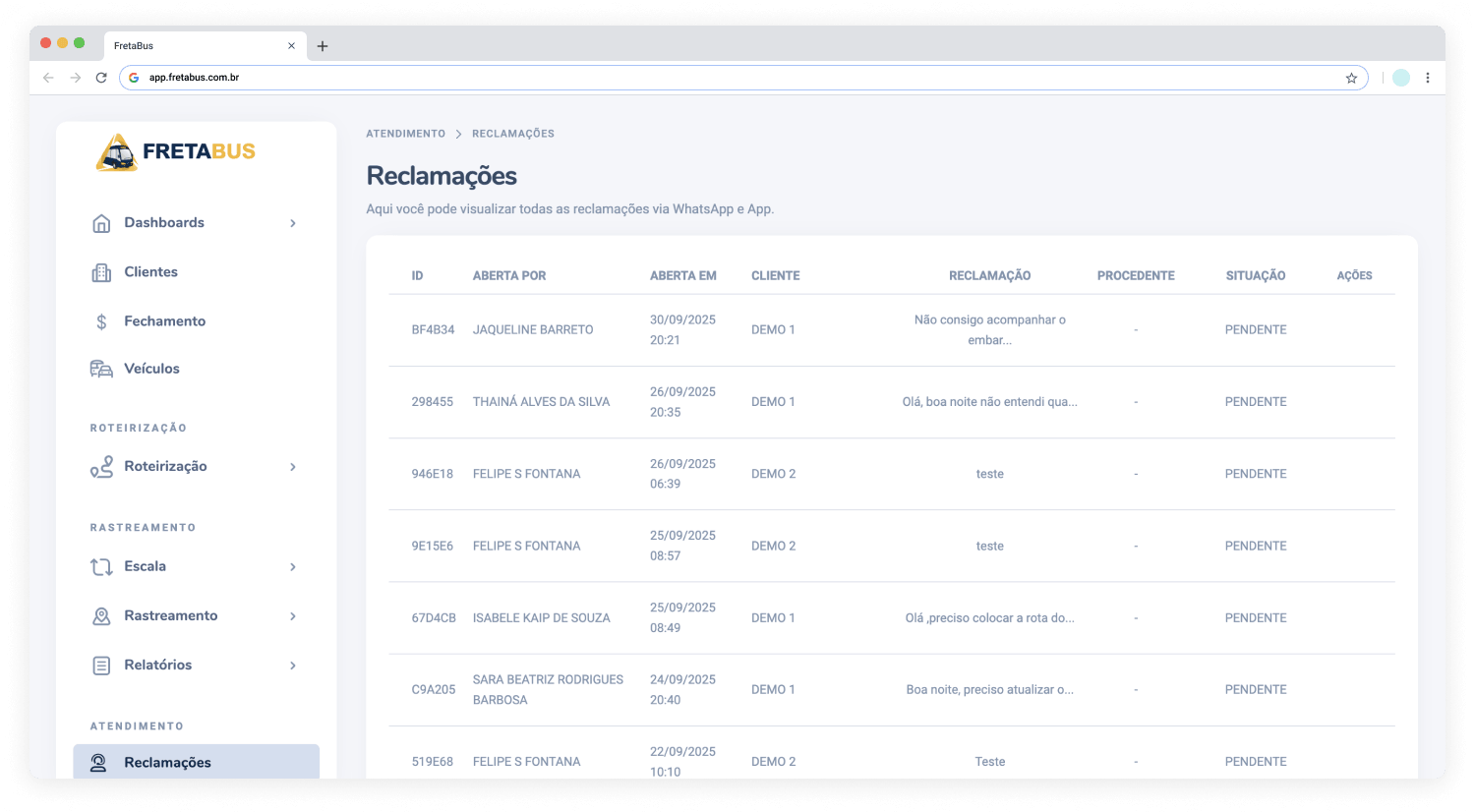Open Escala using its arrows icon
The image size is (1475, 812).
(x=101, y=566)
